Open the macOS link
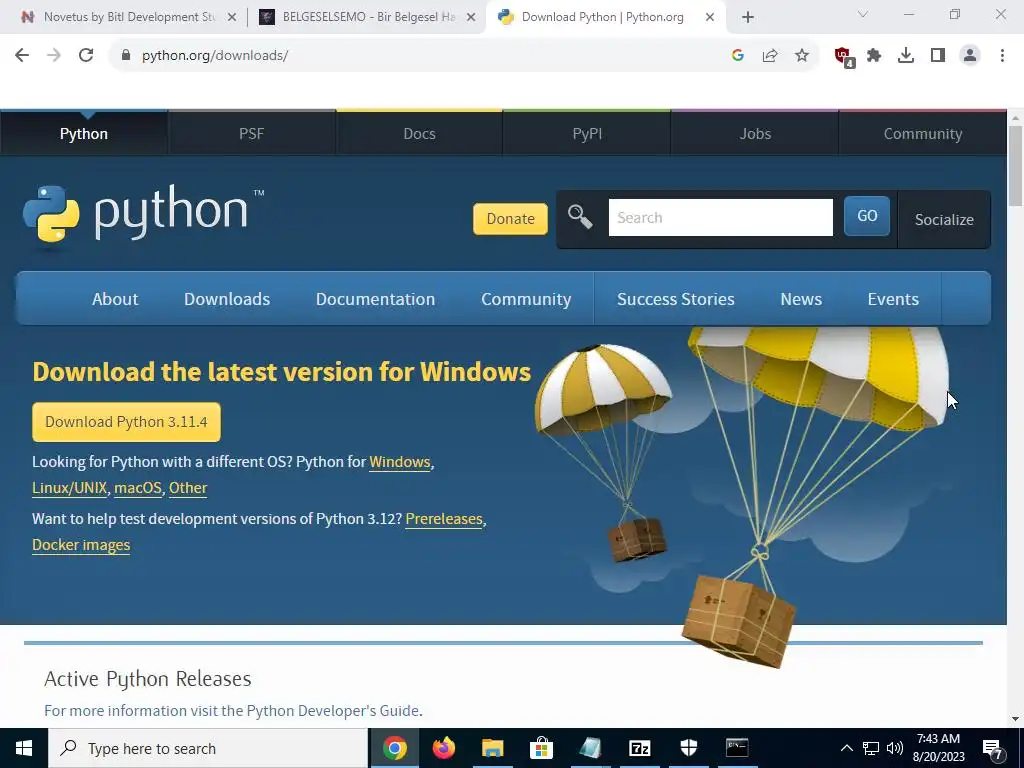Viewport: 1024px width, 768px height. (138, 488)
